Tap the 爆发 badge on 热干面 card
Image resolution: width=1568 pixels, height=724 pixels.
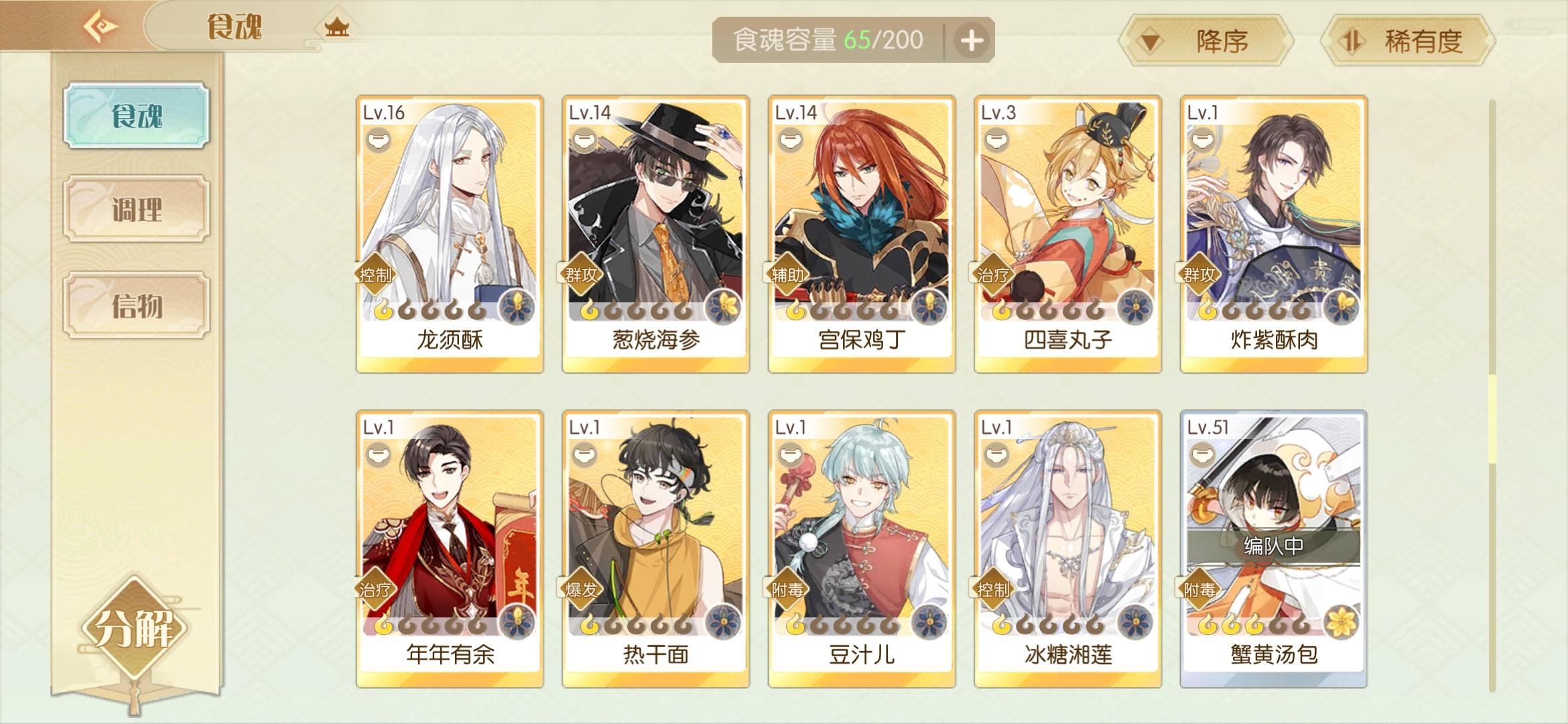582,589
